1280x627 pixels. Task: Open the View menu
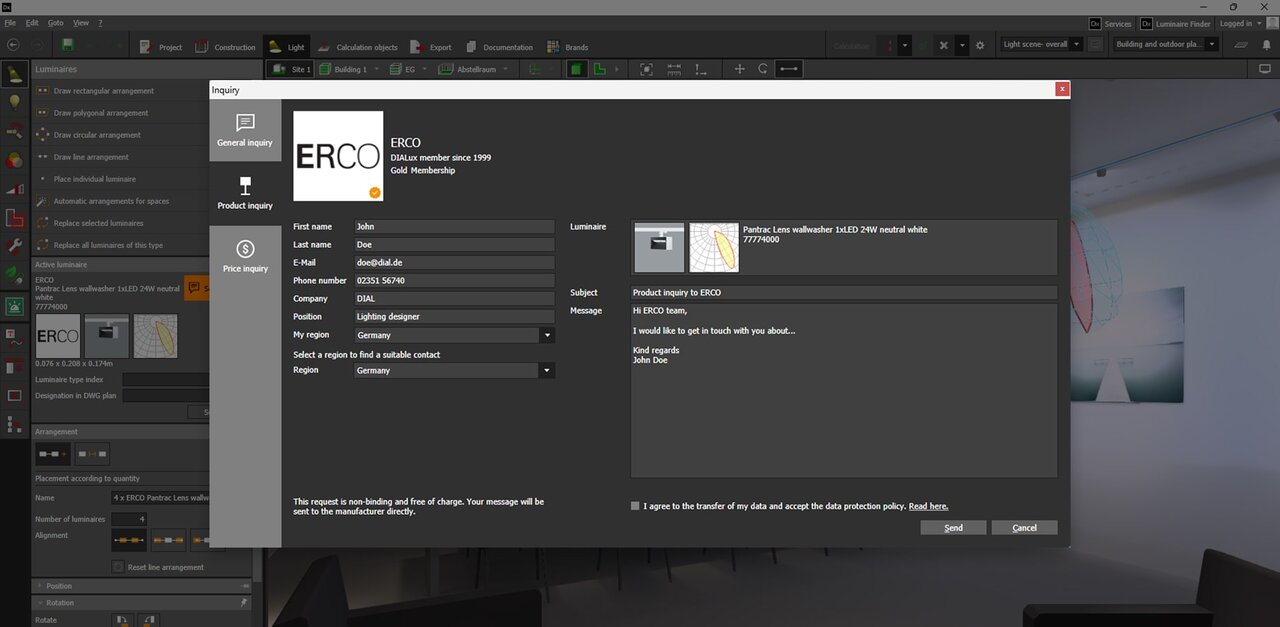[x=81, y=23]
